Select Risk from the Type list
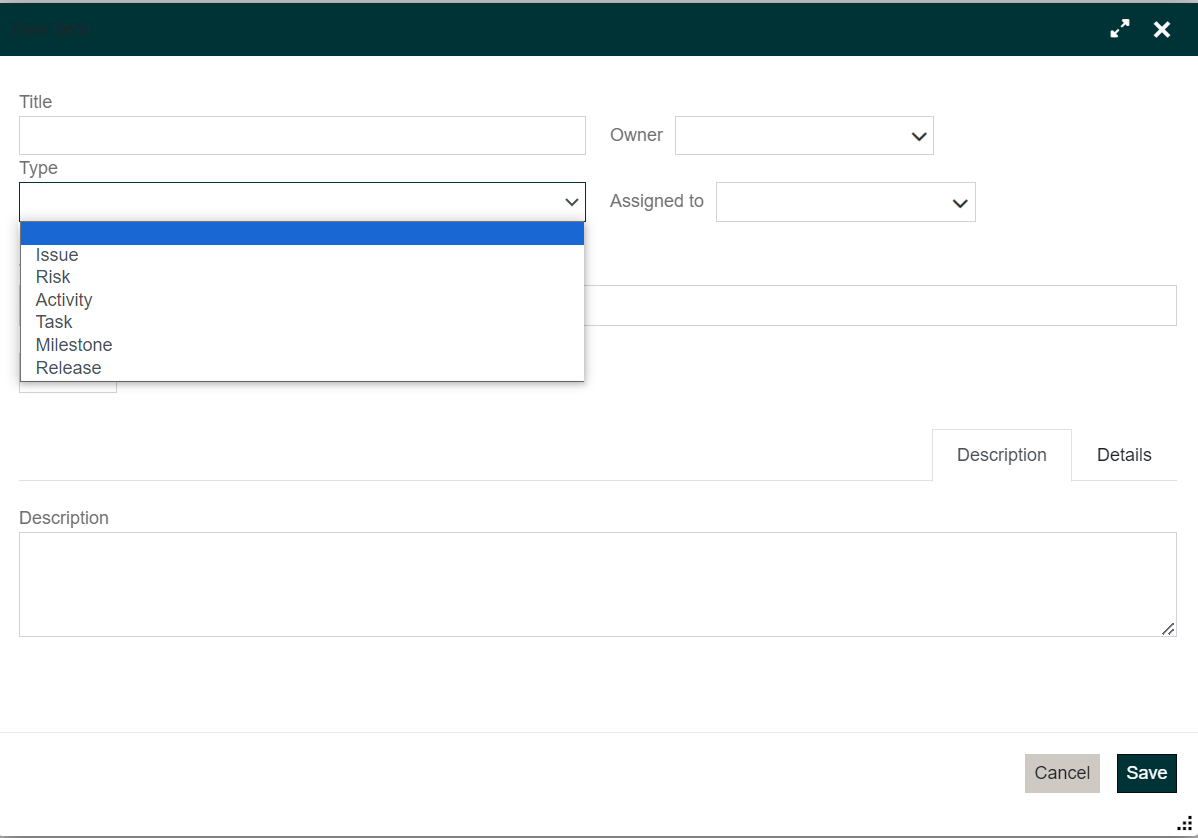1198x838 pixels. 52,277
